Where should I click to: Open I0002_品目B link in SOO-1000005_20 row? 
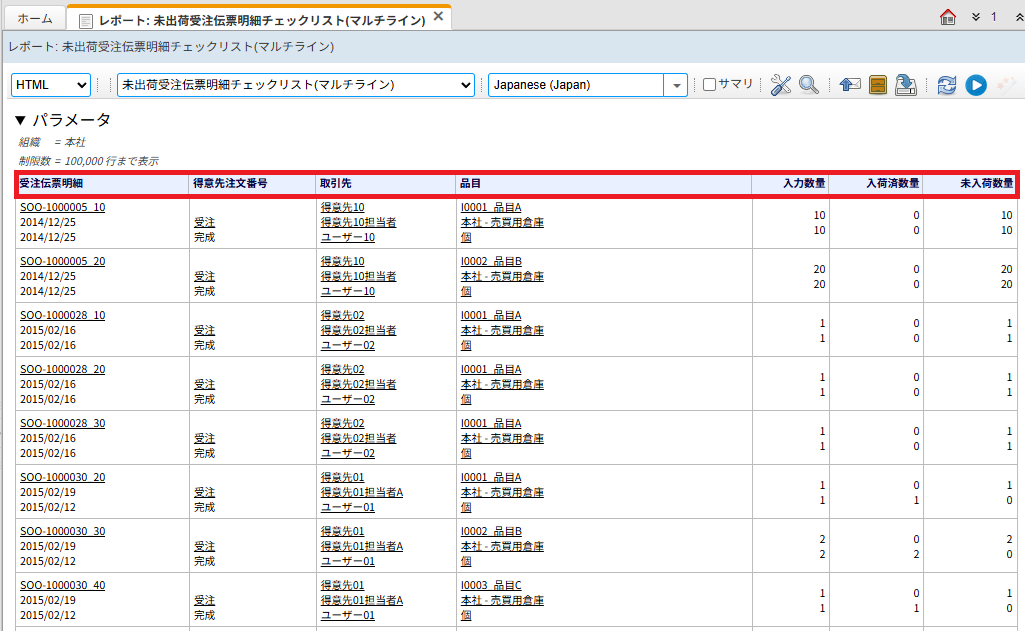coord(491,262)
